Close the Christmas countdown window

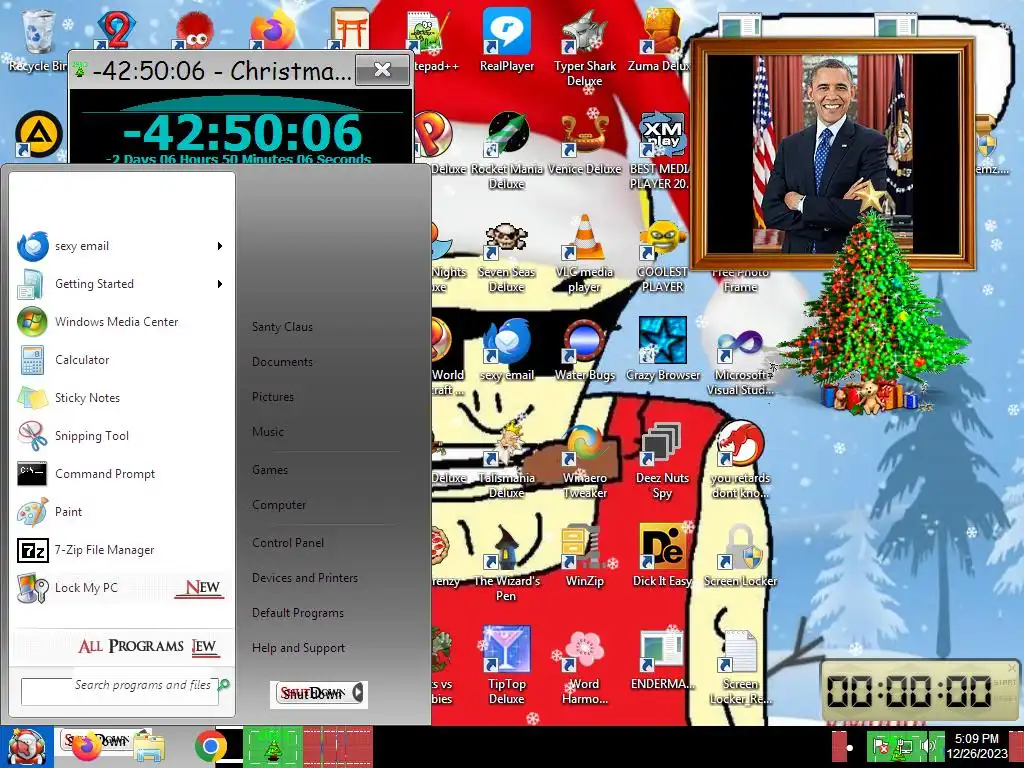383,70
